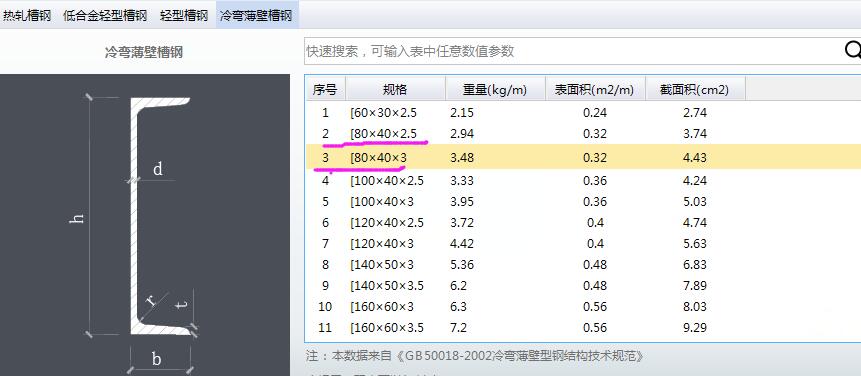This screenshot has height=376, width=861.
Task: Click section area value 4.74
Action: (695, 223)
